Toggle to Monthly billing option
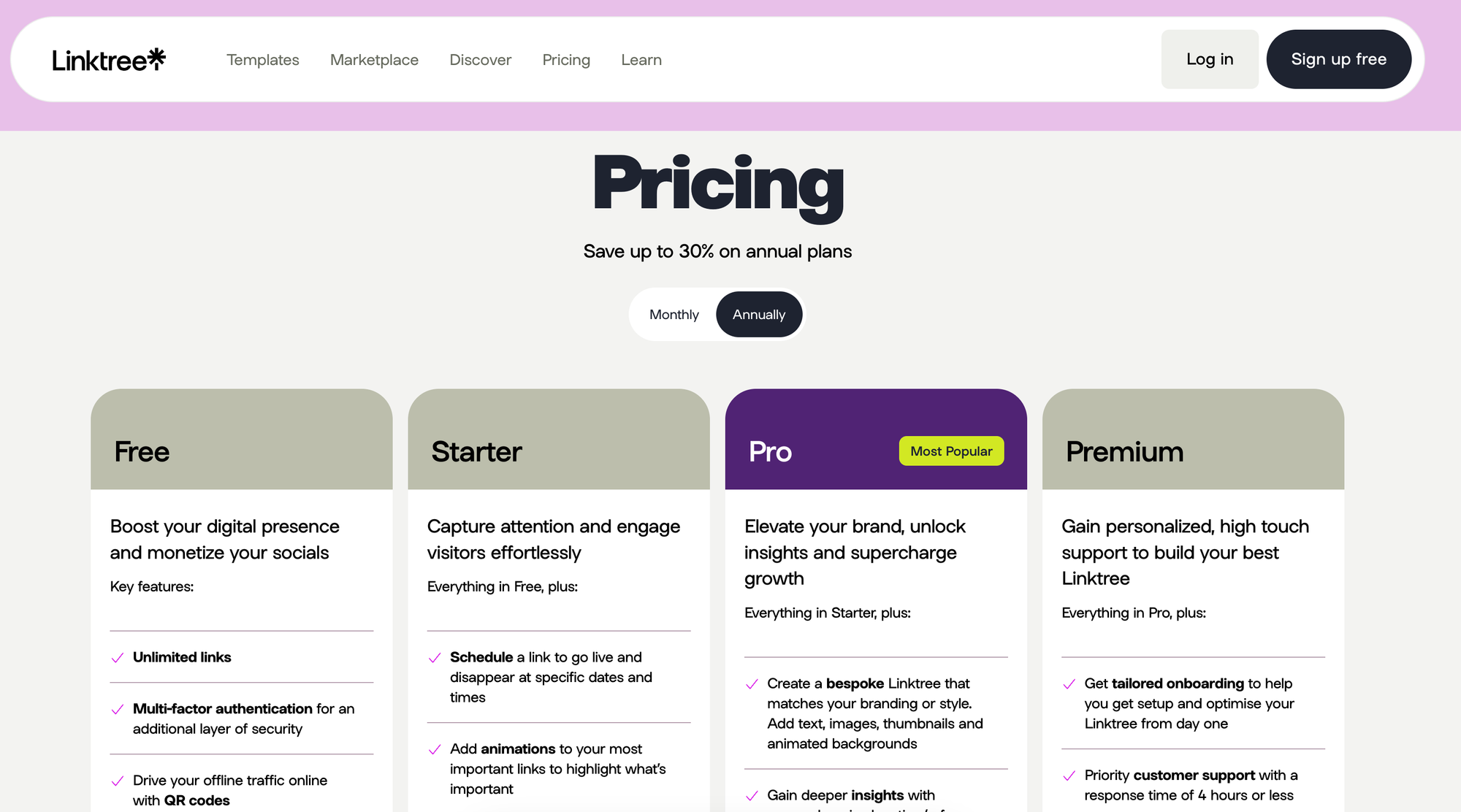The width and height of the screenshot is (1461, 812). tap(674, 313)
